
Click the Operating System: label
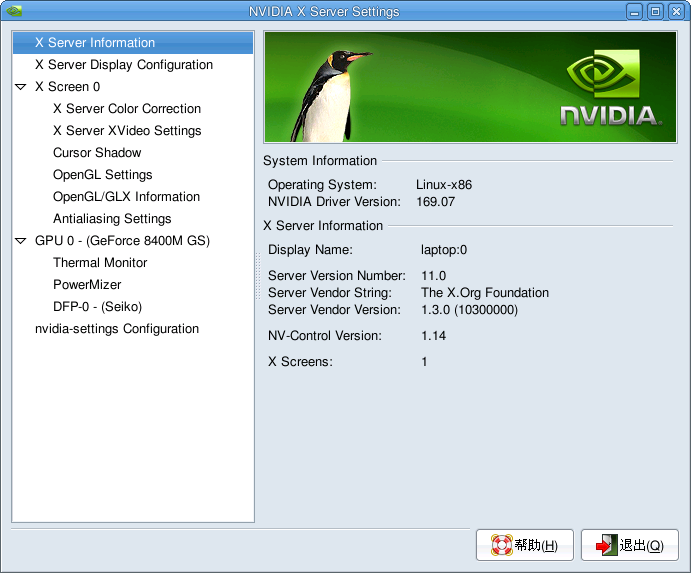(x=322, y=185)
